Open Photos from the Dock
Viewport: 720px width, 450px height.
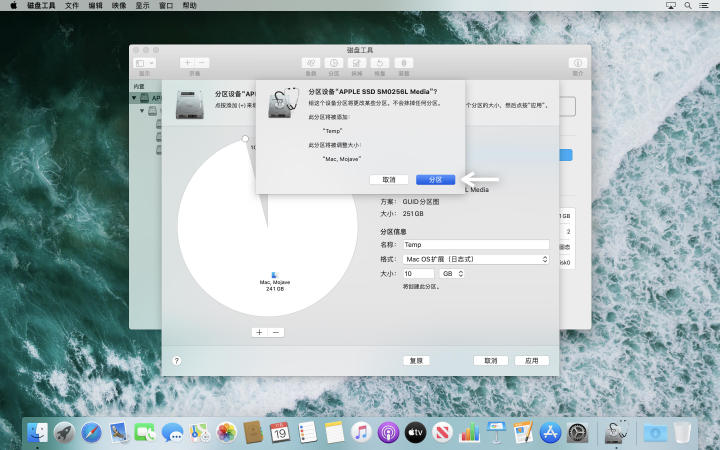(226, 433)
